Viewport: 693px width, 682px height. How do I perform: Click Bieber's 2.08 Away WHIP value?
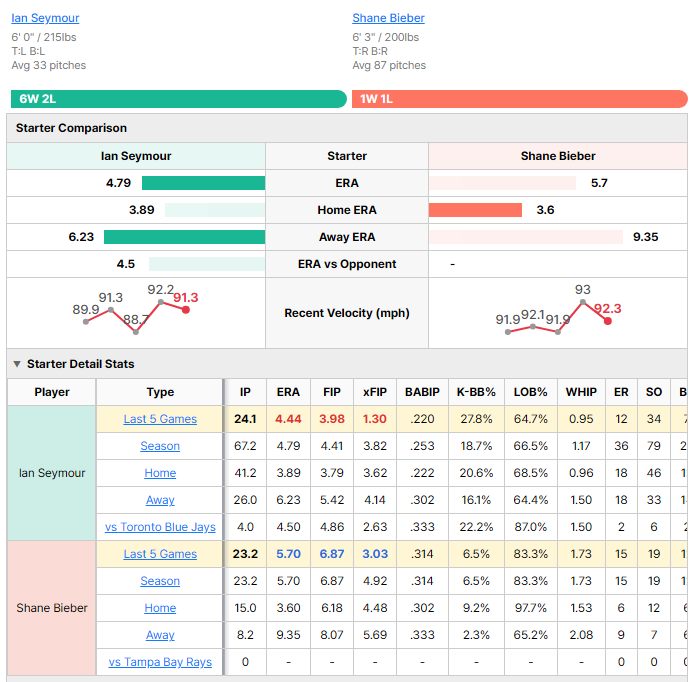pos(581,635)
